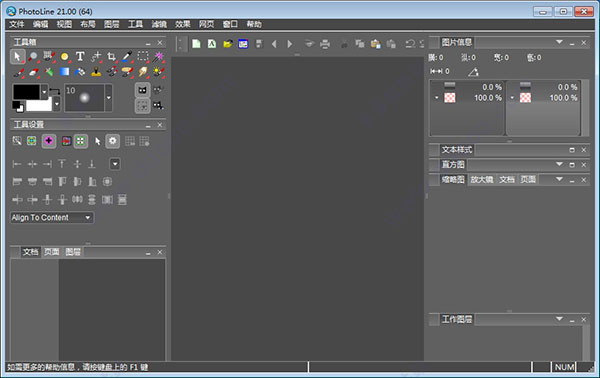Image resolution: width=600 pixels, height=378 pixels.
Task: Open the 直方图 panel menu arrow
Action: (559, 164)
